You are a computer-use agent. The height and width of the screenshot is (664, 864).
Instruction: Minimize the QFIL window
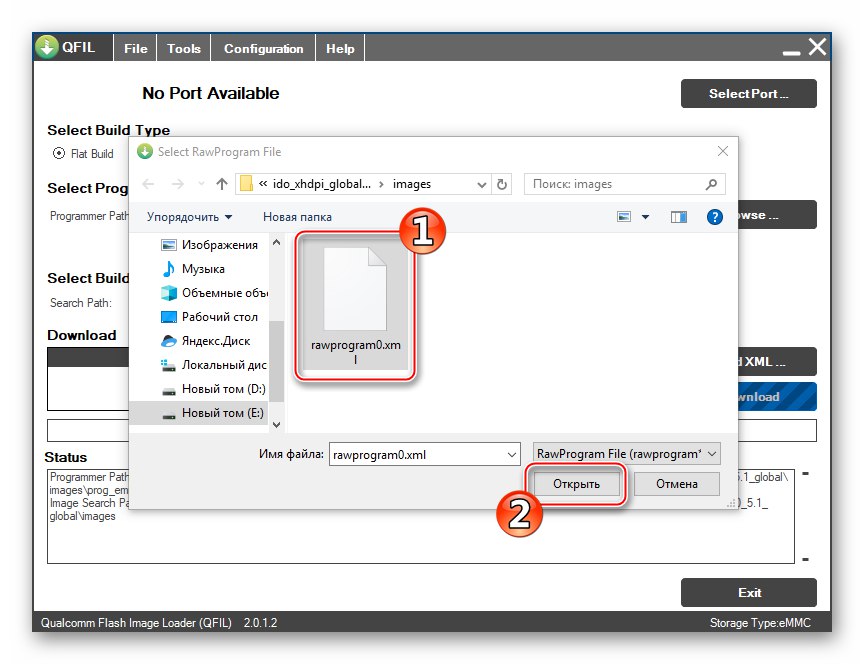click(x=791, y=52)
